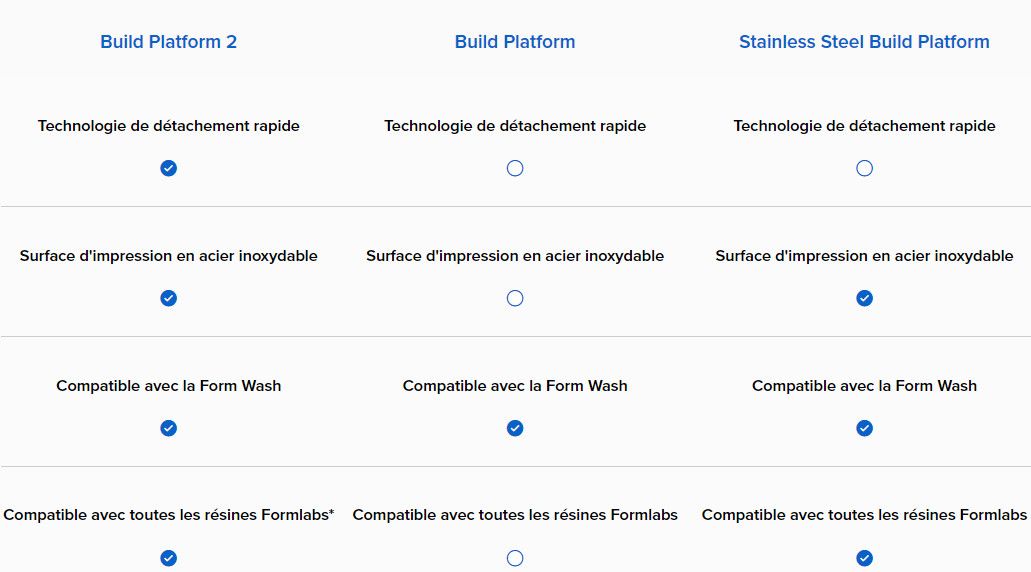Click Build Platform empty acier inoxydable circle
This screenshot has height=572, width=1031.
[x=515, y=298]
